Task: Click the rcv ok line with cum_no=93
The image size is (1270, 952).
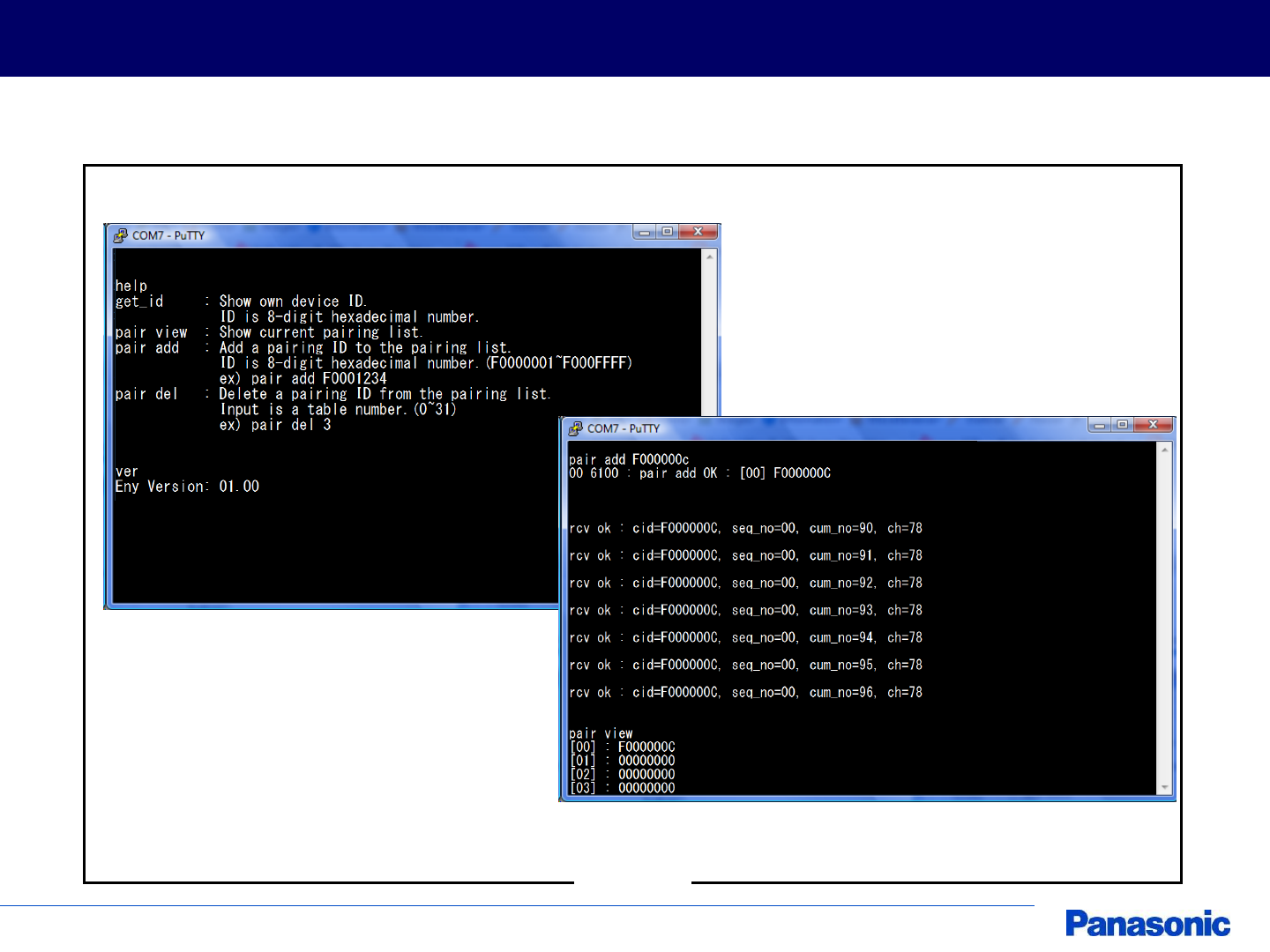Action: 745,610
